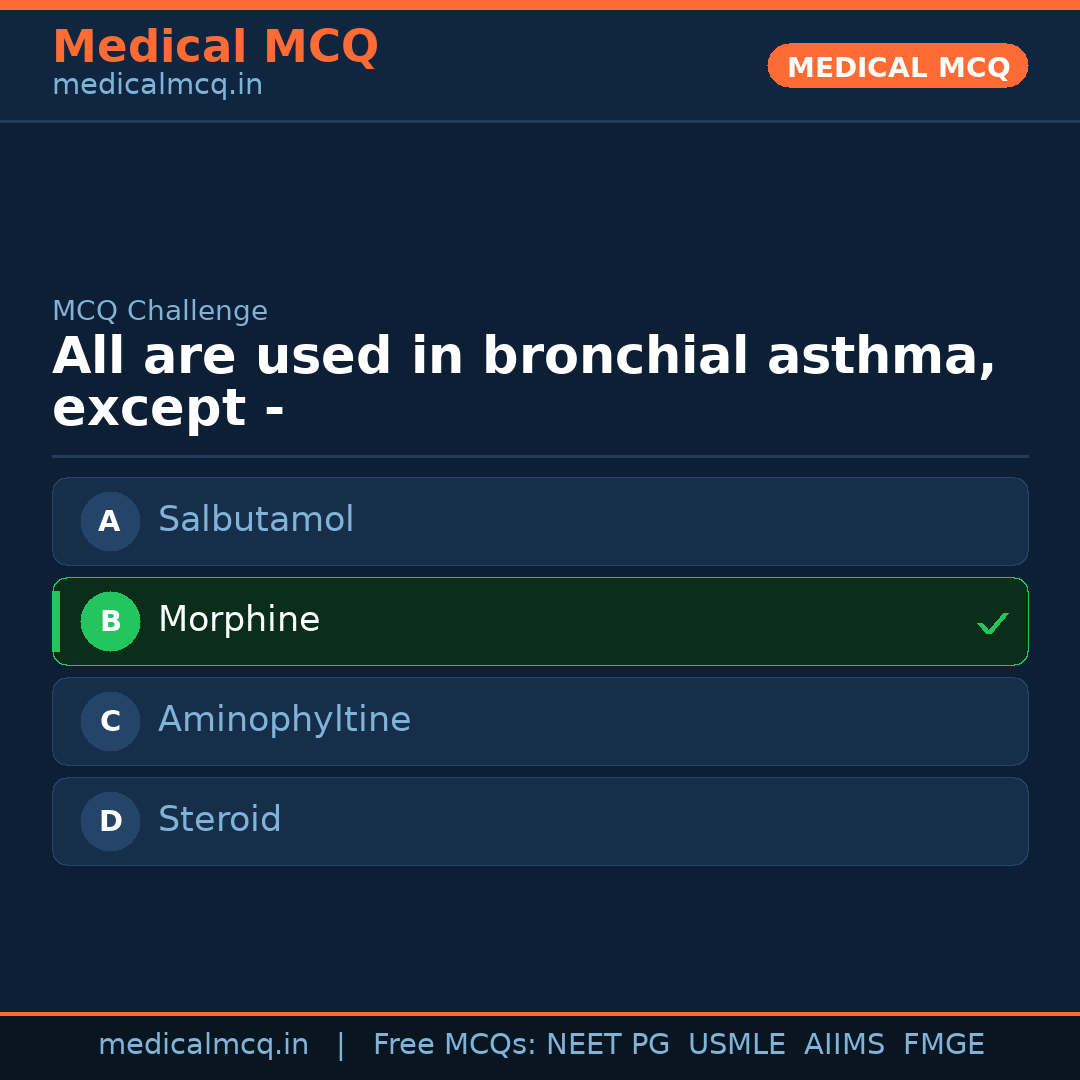Click the USMLE footer label

[736, 1045]
